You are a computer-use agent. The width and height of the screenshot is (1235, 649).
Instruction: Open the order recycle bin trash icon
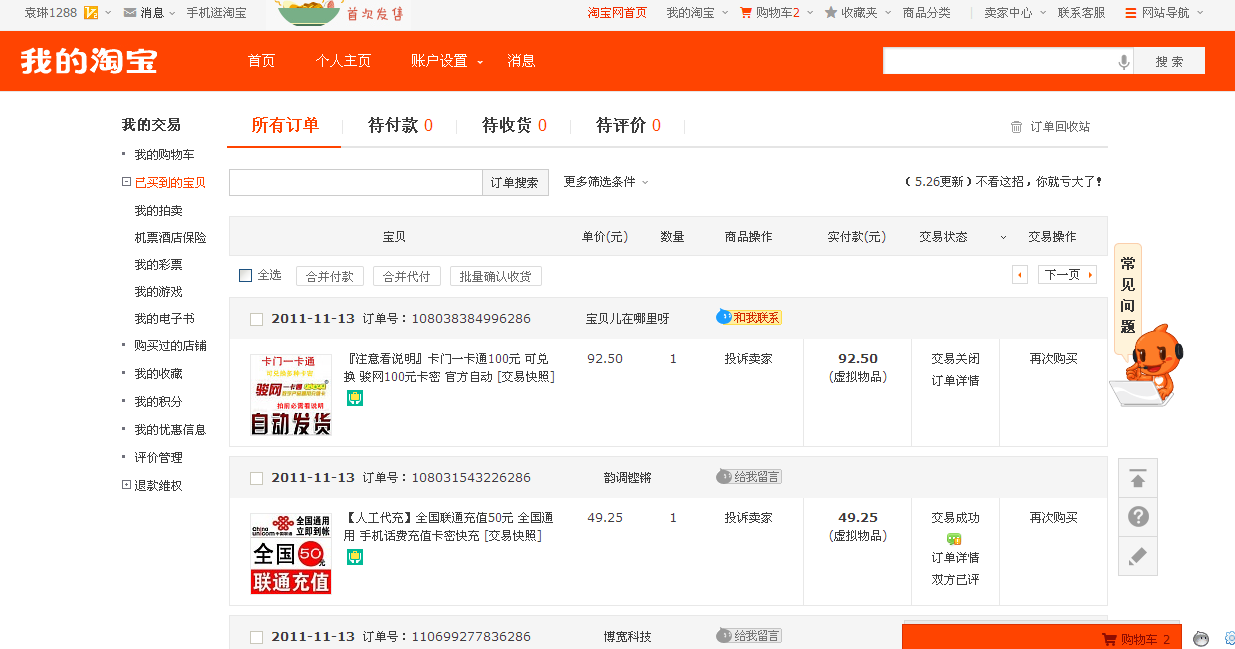coord(1016,127)
